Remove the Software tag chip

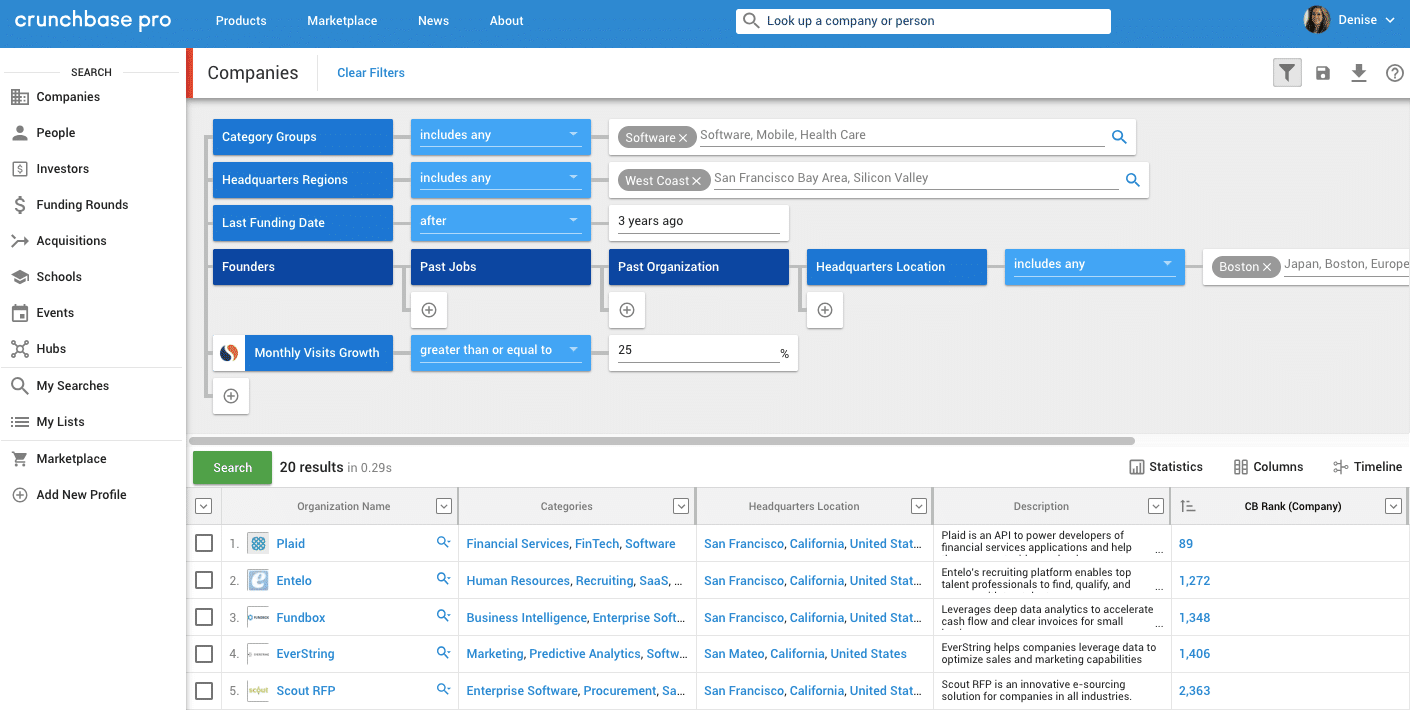[683, 138]
